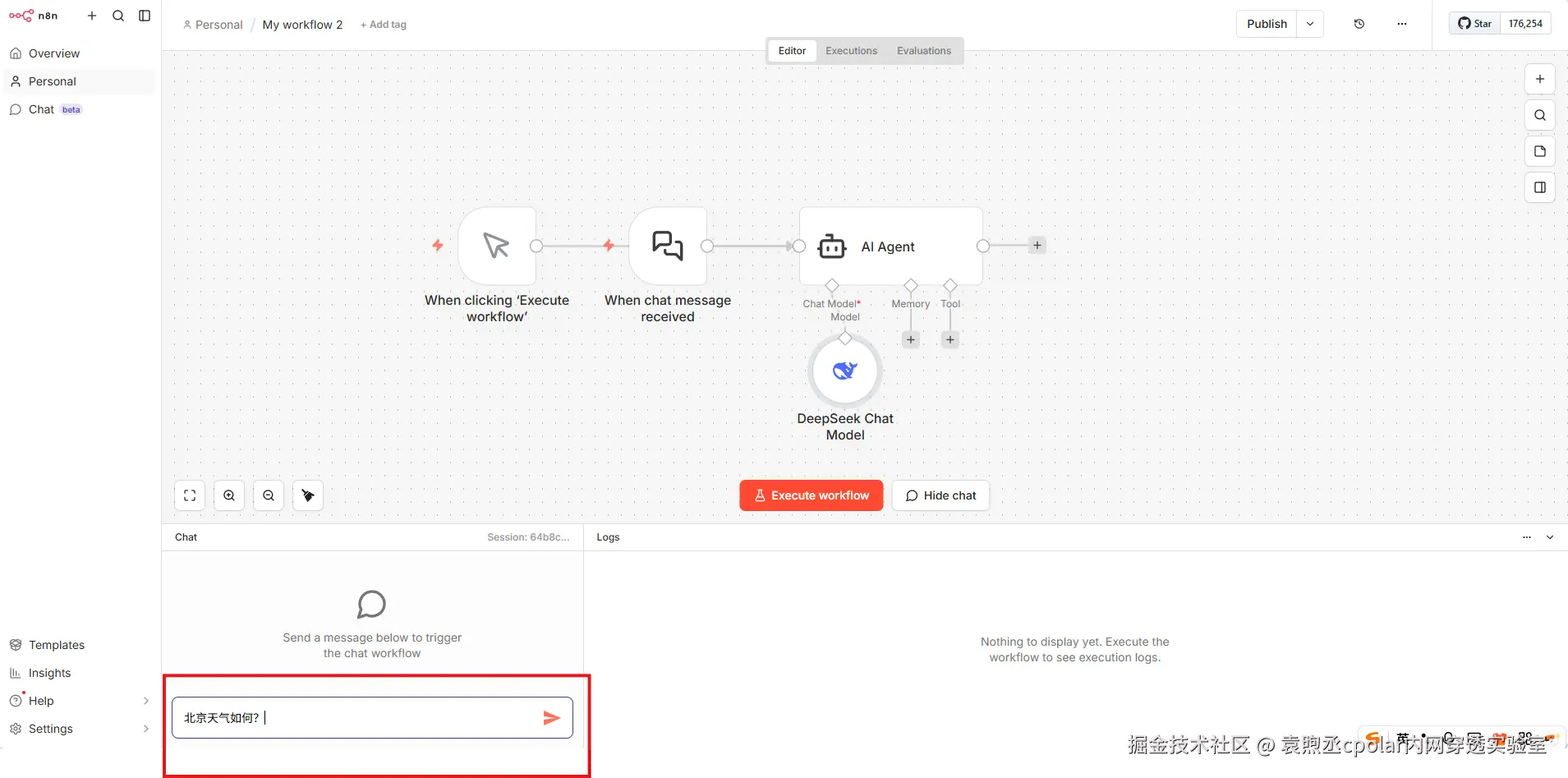Open the add-node panel with the plus button

[x=1540, y=79]
